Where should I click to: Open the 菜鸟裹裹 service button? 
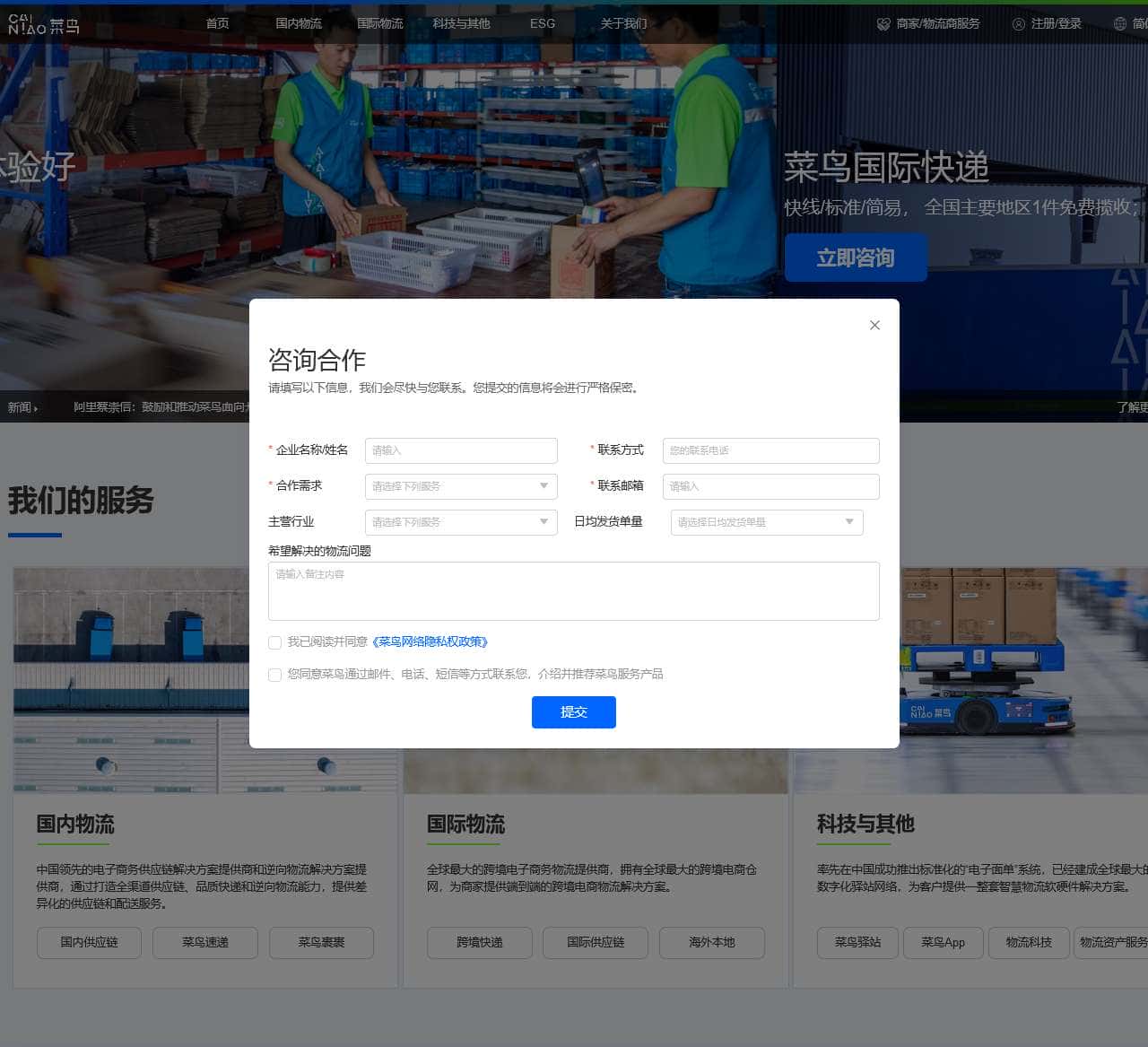coord(321,943)
